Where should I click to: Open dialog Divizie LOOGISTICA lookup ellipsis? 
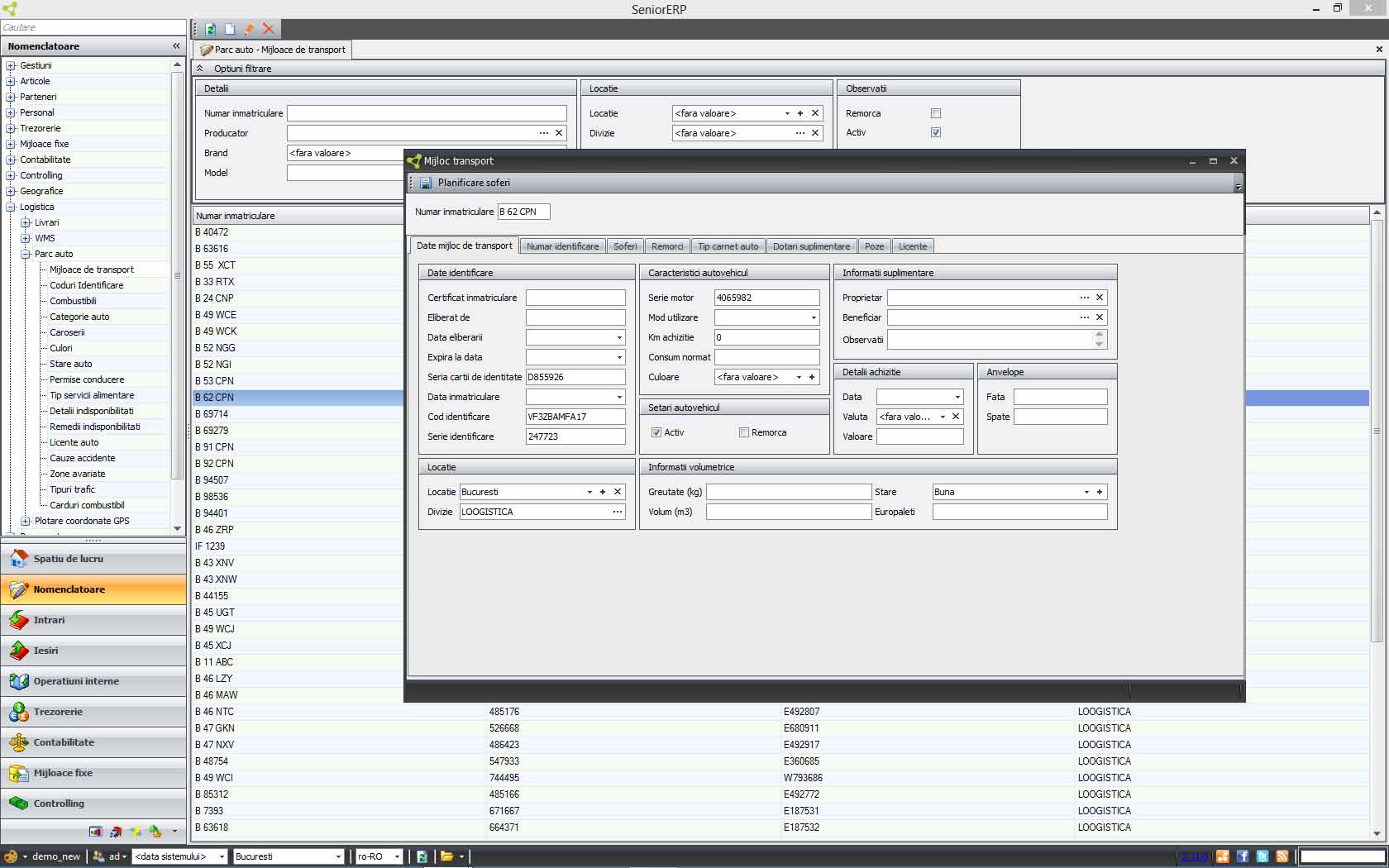617,512
